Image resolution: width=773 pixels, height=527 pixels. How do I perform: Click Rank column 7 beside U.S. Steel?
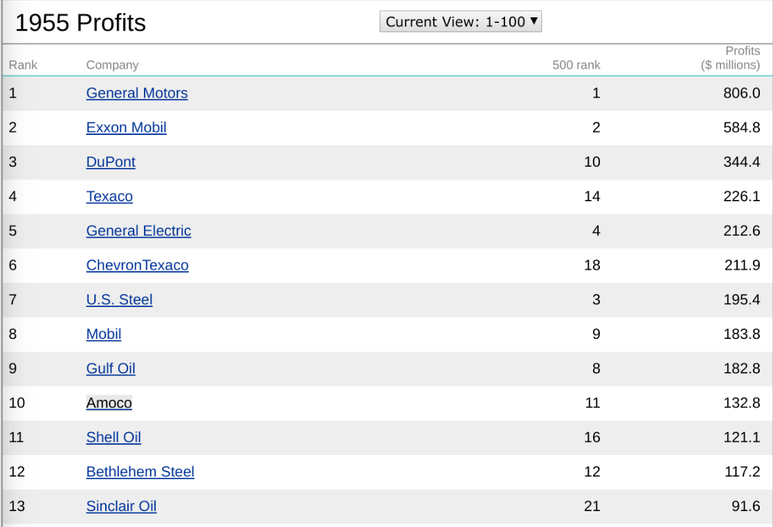point(13,300)
